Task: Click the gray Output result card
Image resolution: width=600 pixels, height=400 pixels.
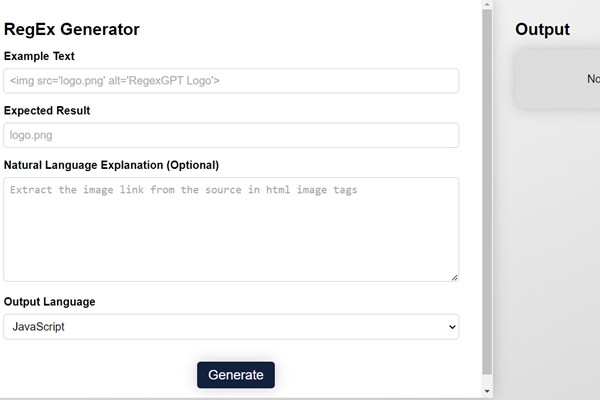Action: (x=558, y=79)
